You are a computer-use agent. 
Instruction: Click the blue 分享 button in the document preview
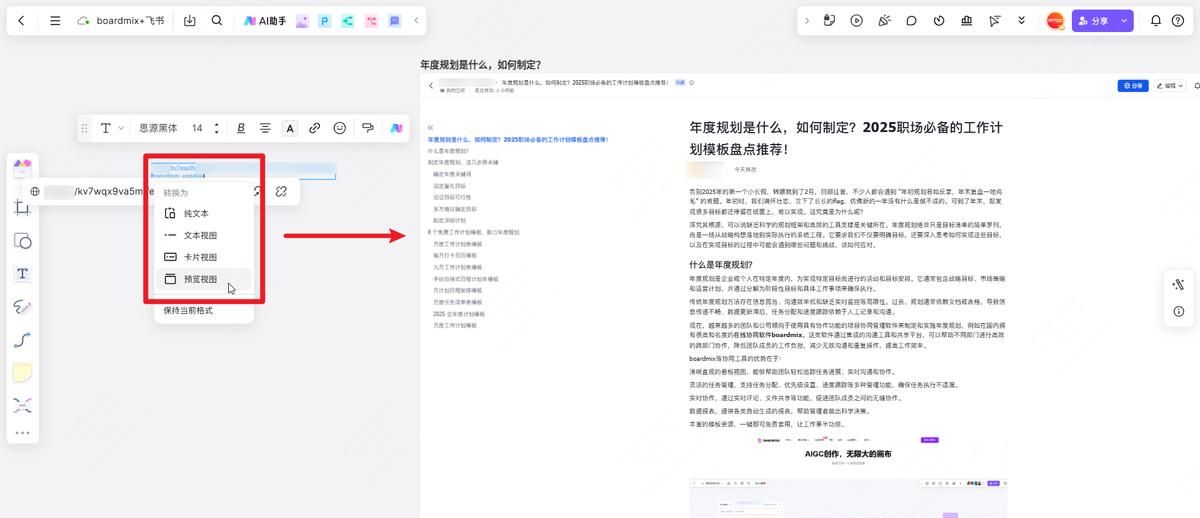tap(1133, 86)
